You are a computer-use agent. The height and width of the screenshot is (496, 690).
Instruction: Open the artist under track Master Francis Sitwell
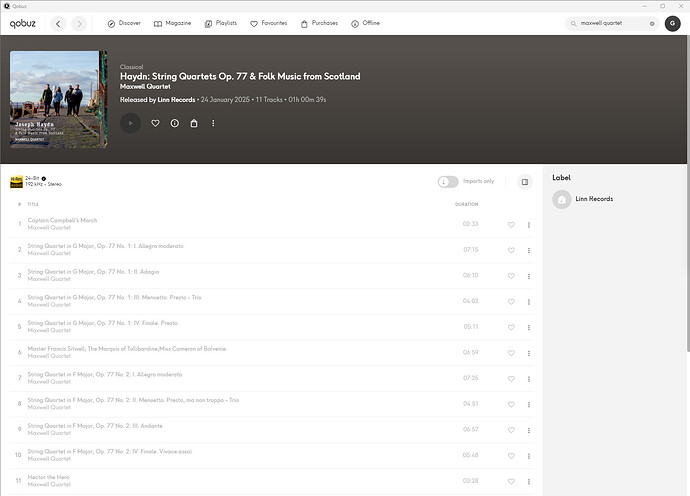pyautogui.click(x=49, y=356)
